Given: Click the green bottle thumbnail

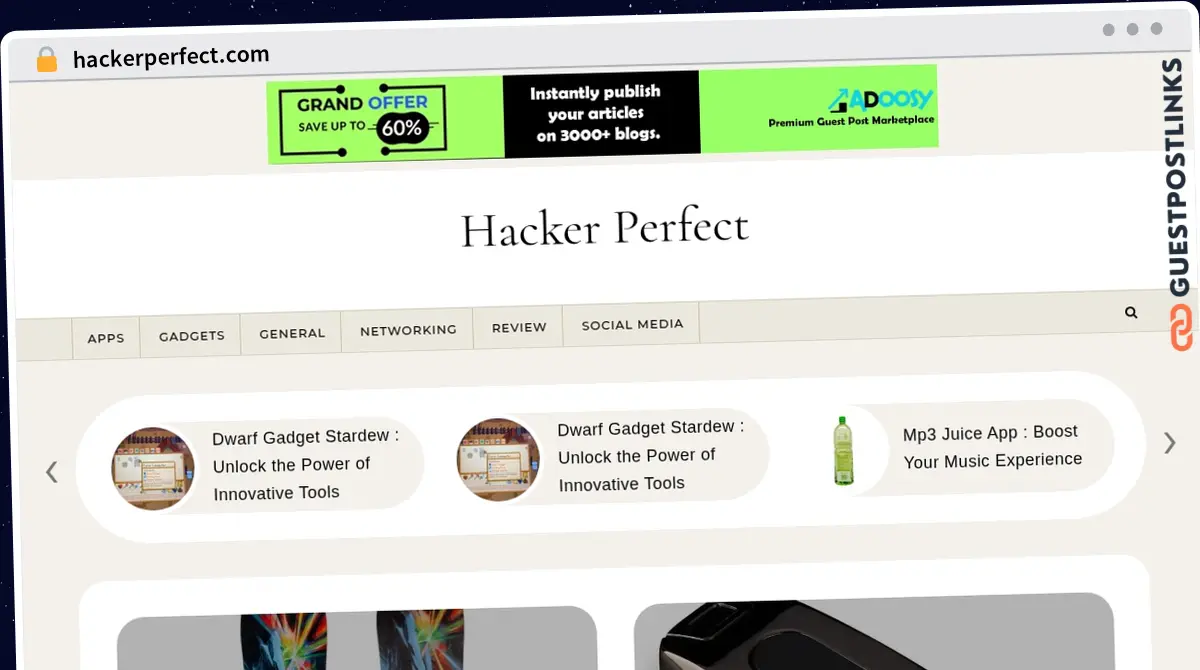Looking at the screenshot, I should tap(844, 451).
